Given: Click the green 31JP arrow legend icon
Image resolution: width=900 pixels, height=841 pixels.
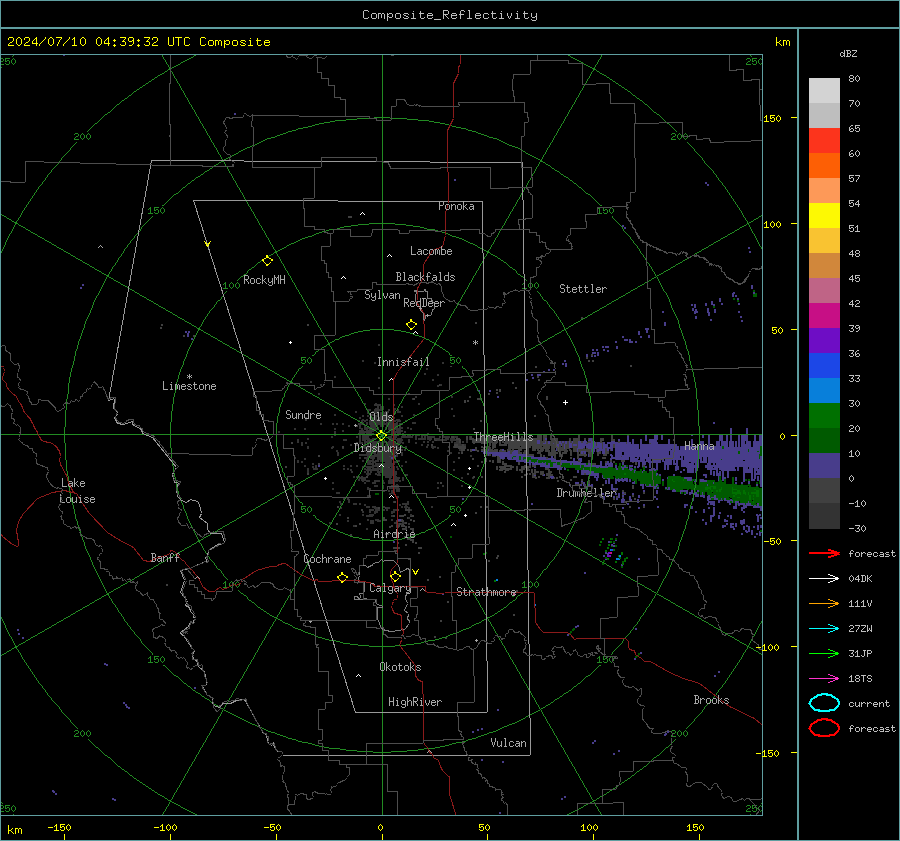Looking at the screenshot, I should pyautogui.click(x=824, y=653).
